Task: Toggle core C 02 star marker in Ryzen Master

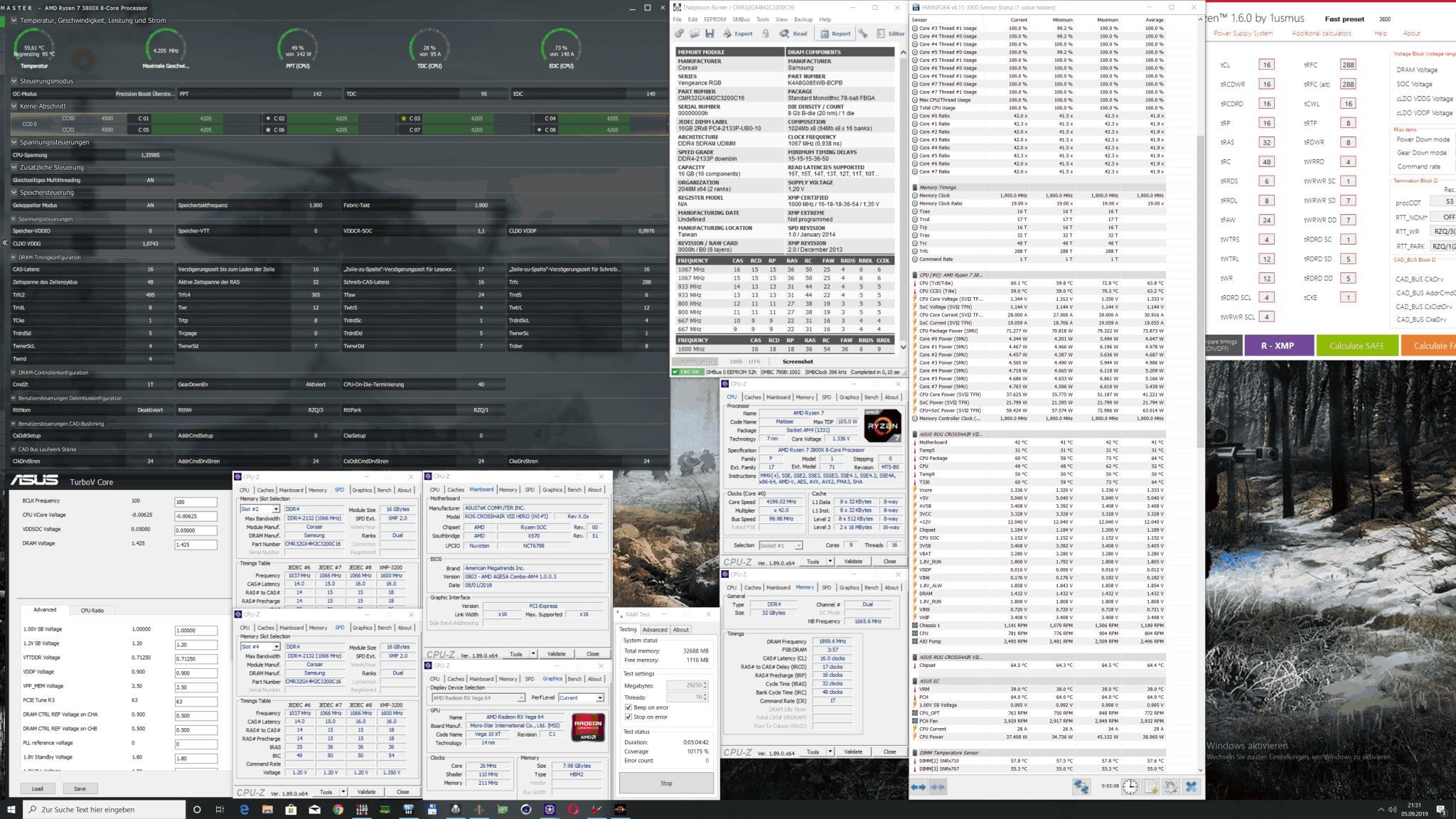Action: coord(268,119)
